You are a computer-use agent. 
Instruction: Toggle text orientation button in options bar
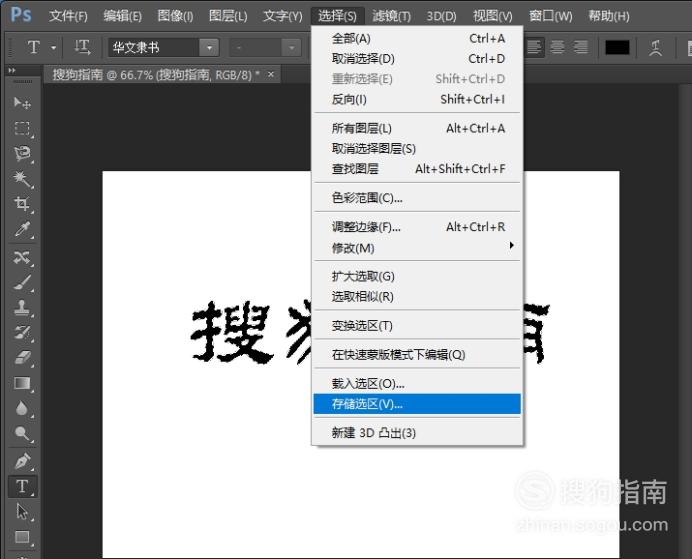point(83,47)
